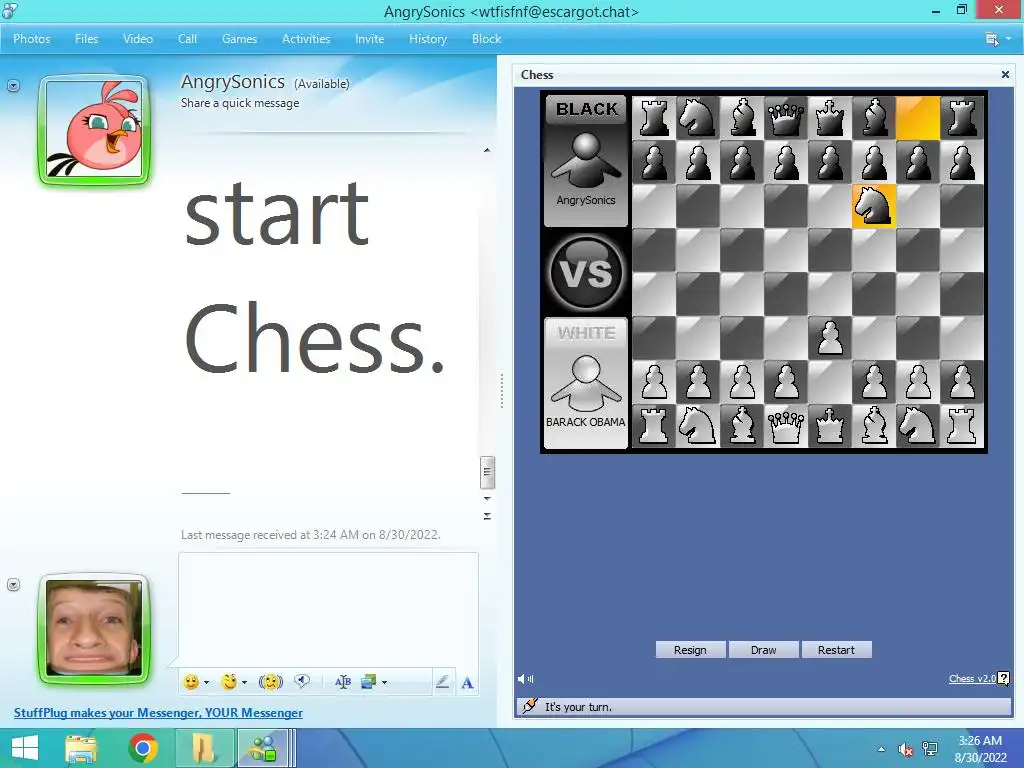Open Google Chrome from the taskbar
This screenshot has height=768, width=1024.
(143, 748)
